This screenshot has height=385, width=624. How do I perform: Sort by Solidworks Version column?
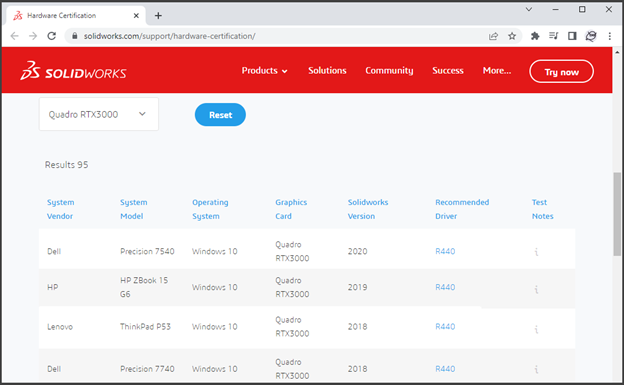368,209
